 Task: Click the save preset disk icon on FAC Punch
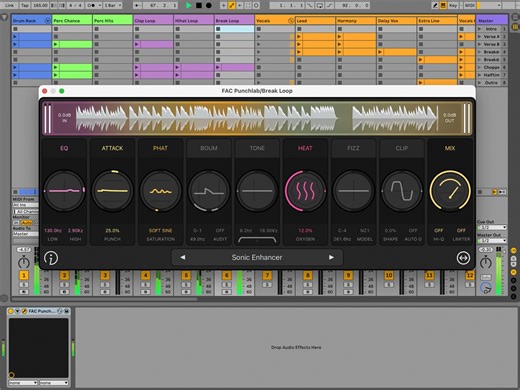click(67, 311)
